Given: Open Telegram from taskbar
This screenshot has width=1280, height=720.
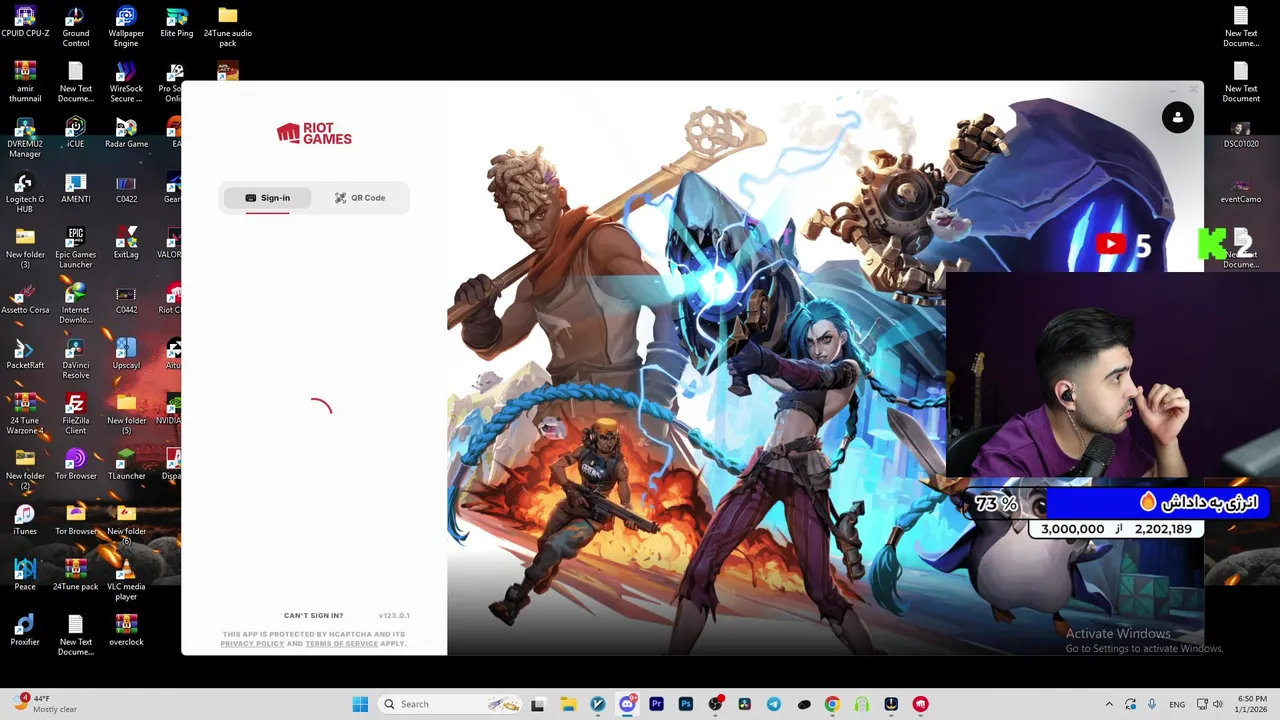Looking at the screenshot, I should (x=774, y=704).
